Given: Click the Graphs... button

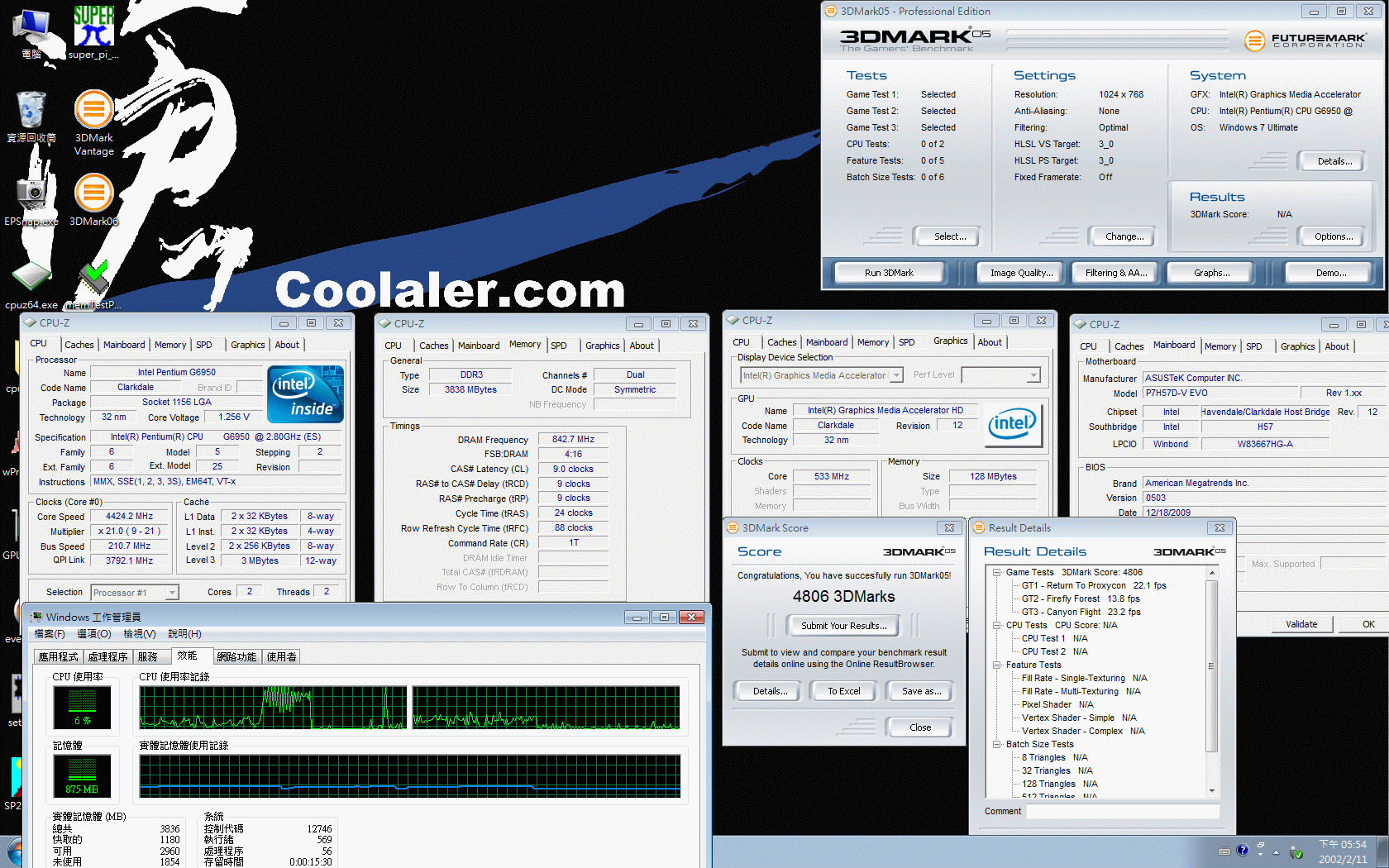Looking at the screenshot, I should pyautogui.click(x=1211, y=273).
